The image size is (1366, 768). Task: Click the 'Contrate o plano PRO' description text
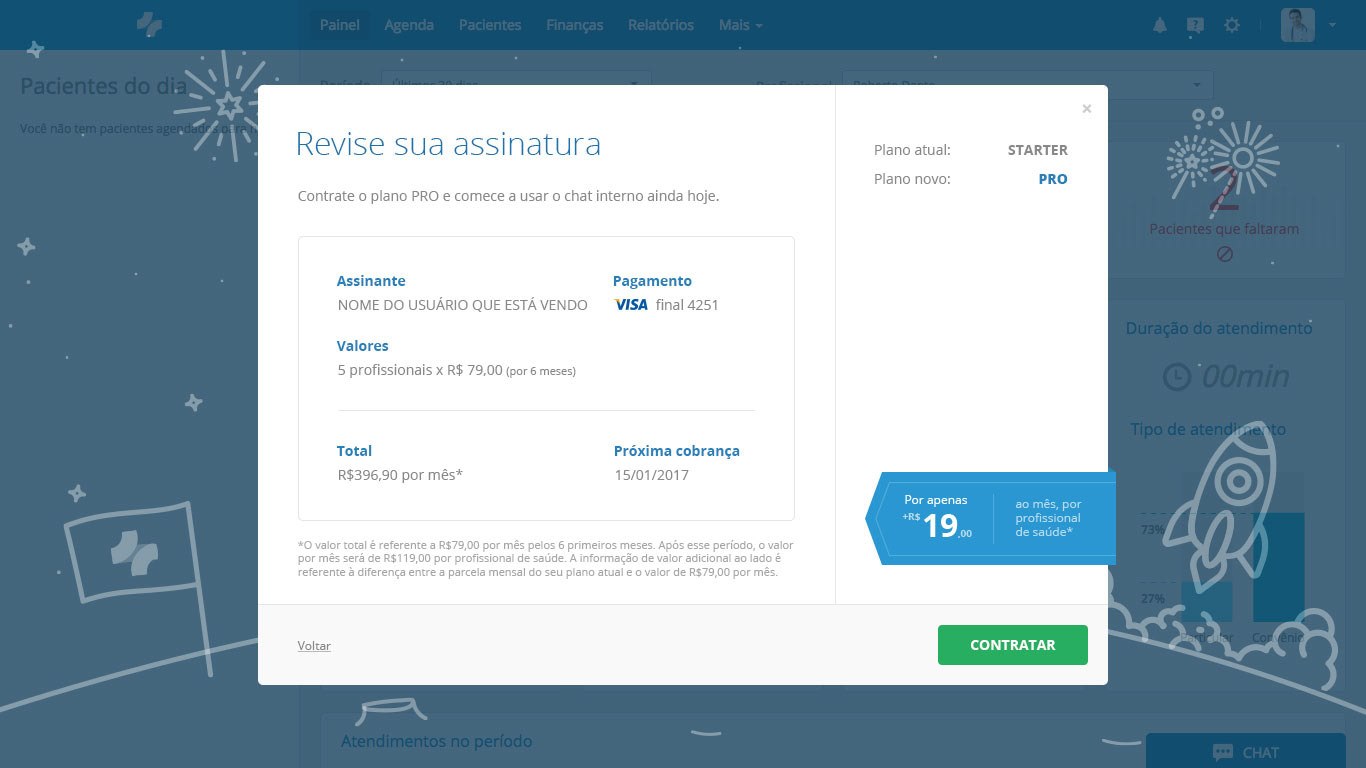(x=509, y=196)
